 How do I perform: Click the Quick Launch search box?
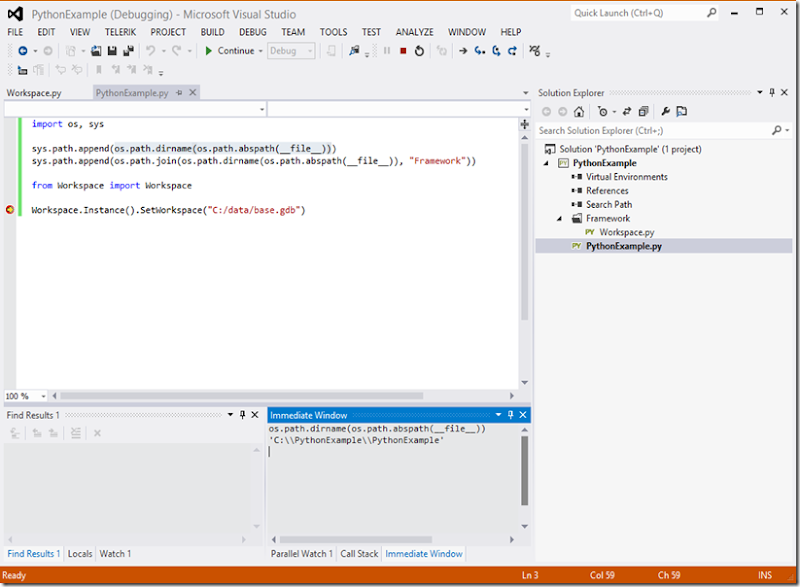pos(644,13)
